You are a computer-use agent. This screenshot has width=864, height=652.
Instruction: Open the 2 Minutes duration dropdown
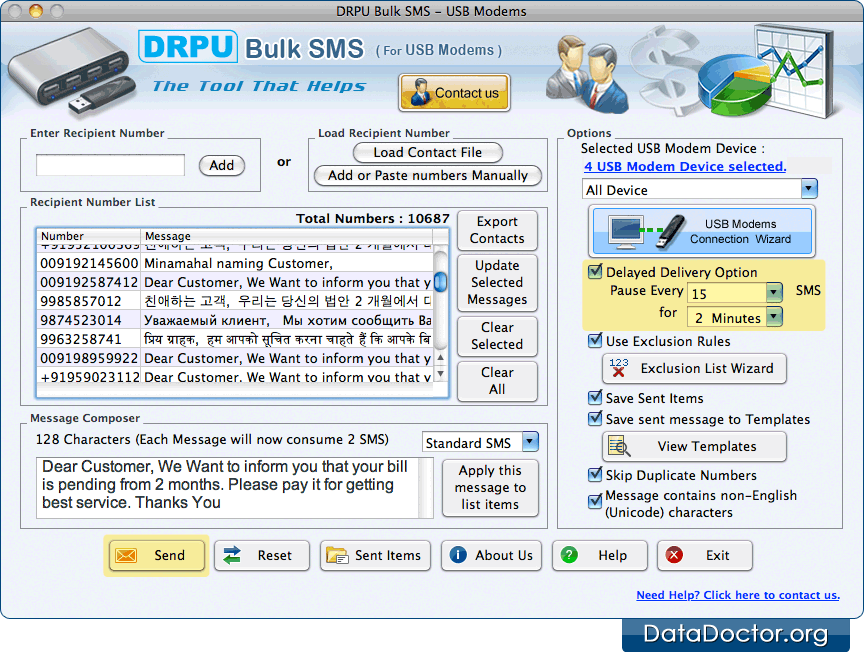pyautogui.click(x=774, y=317)
